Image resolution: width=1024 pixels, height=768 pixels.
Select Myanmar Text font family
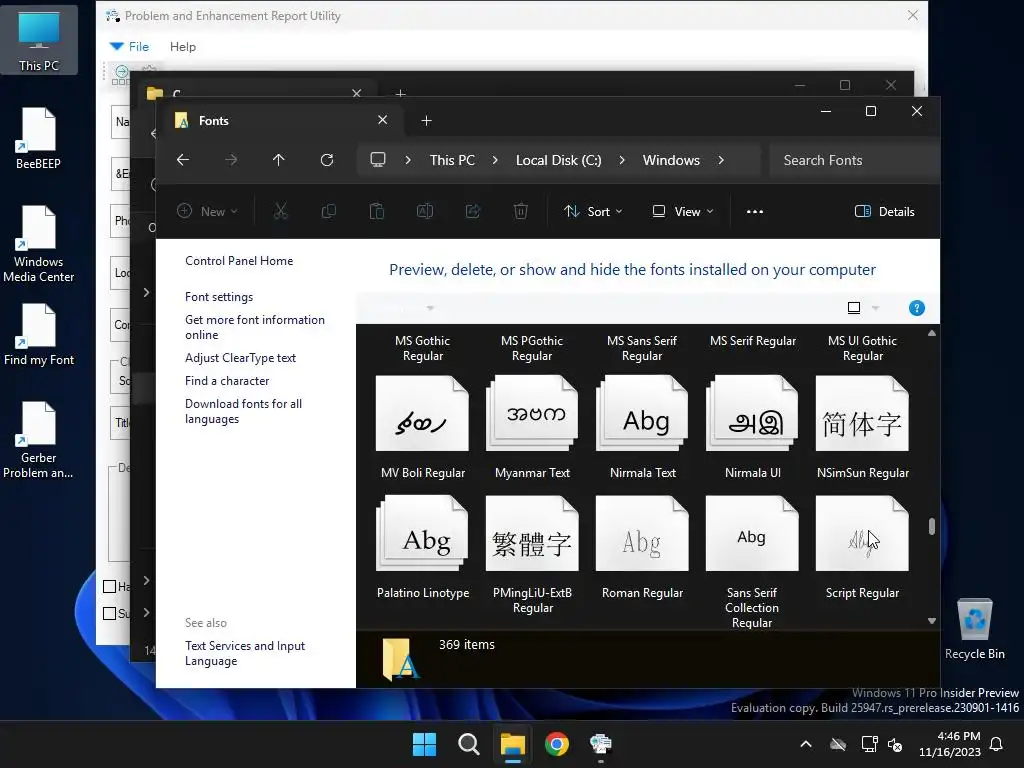click(532, 427)
